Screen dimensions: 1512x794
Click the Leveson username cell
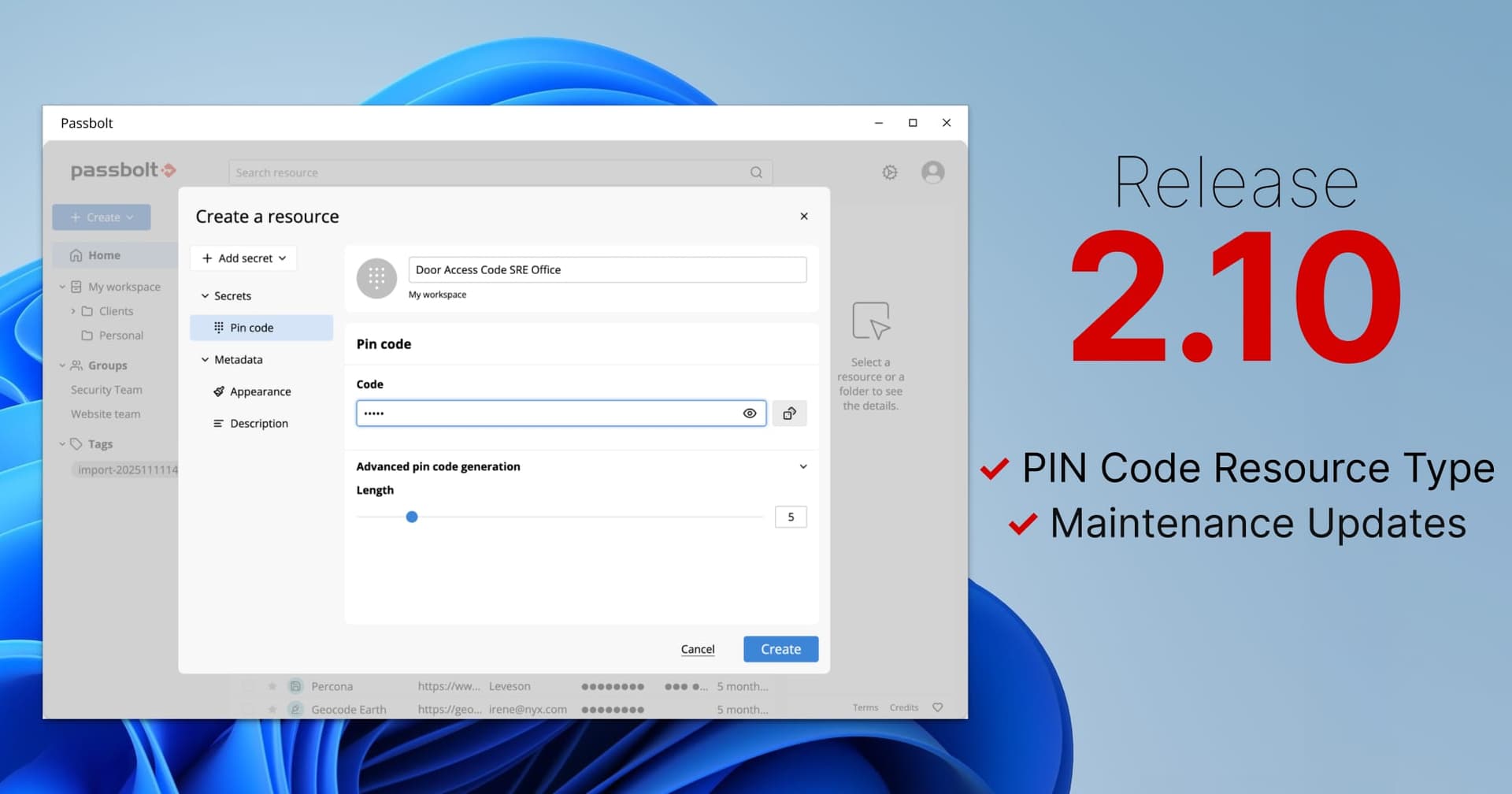click(510, 686)
